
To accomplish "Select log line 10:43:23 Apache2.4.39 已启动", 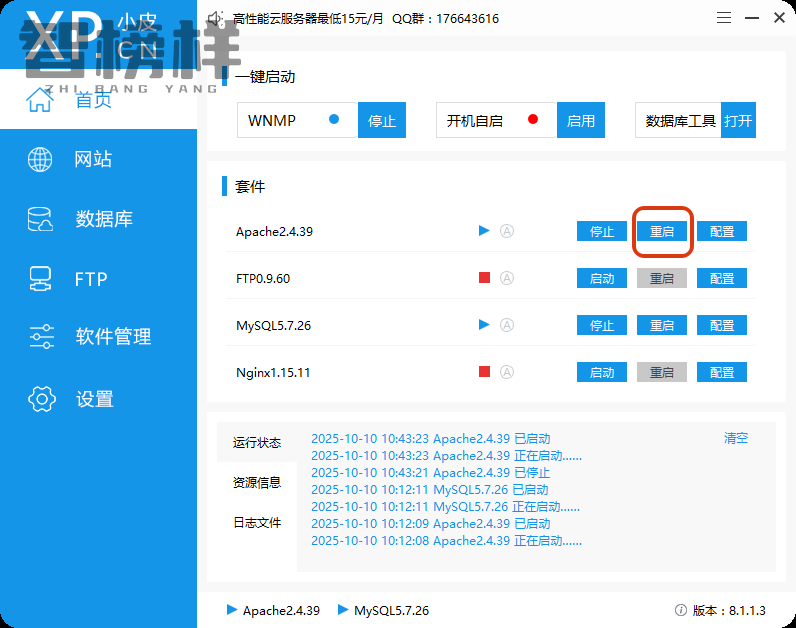I will [x=430, y=439].
